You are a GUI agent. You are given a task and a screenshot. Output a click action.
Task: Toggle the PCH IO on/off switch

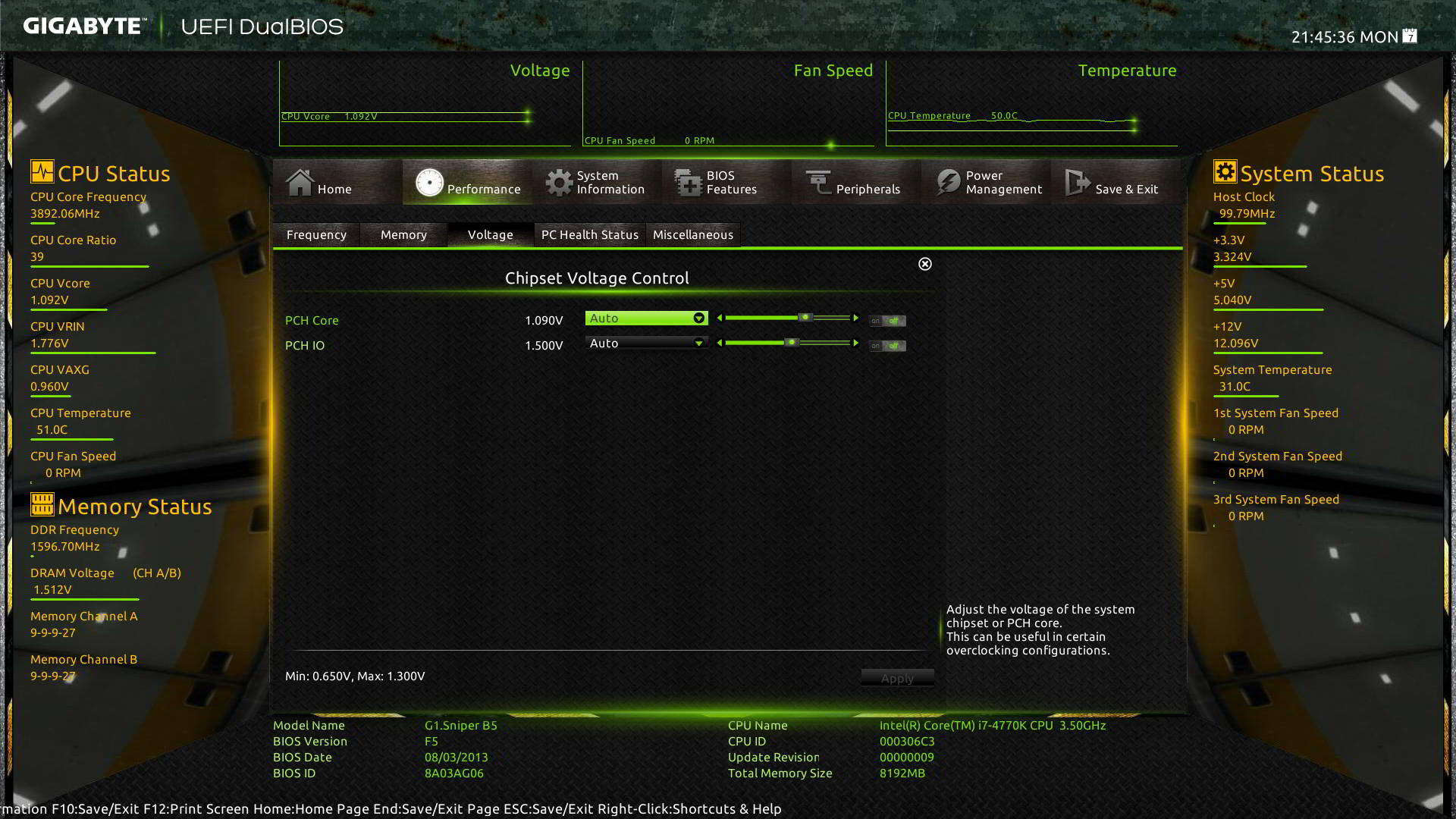887,346
